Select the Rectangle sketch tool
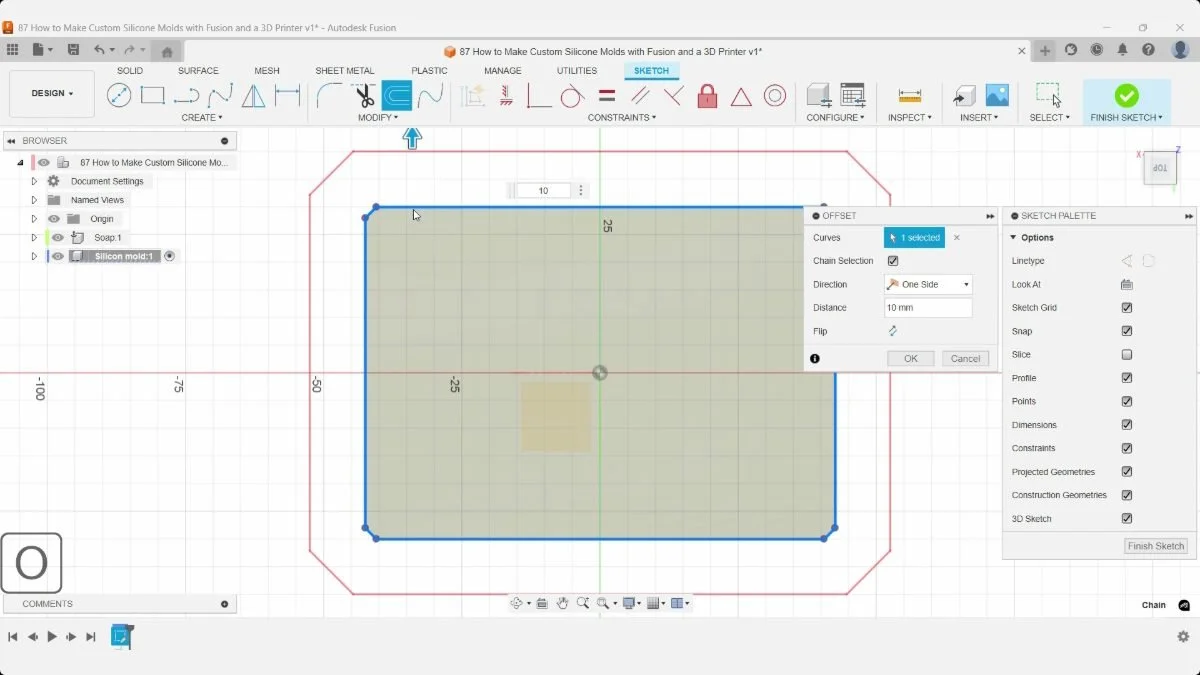Screen dimensions: 1200x675 pos(153,96)
